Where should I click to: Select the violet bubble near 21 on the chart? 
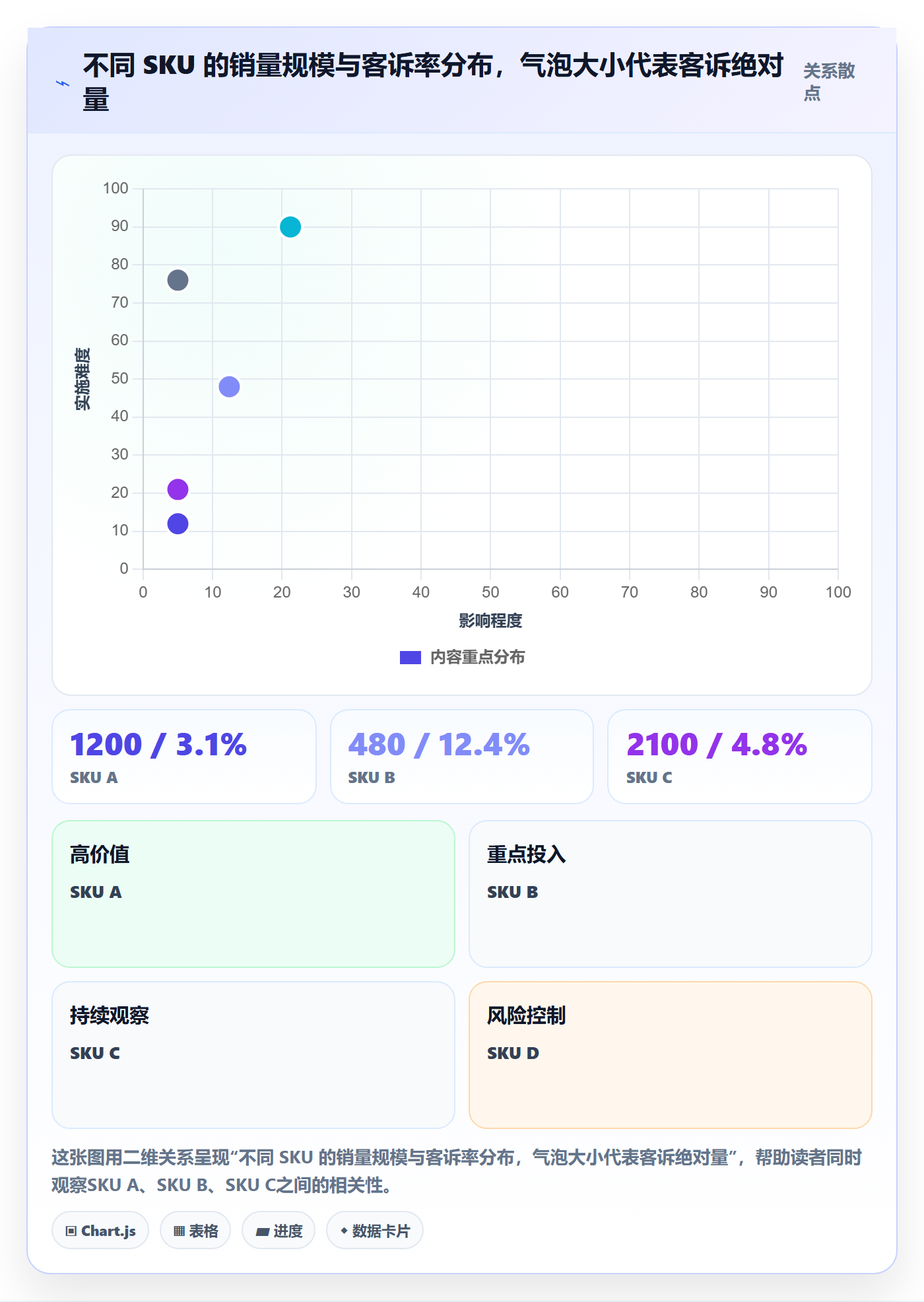(x=178, y=489)
